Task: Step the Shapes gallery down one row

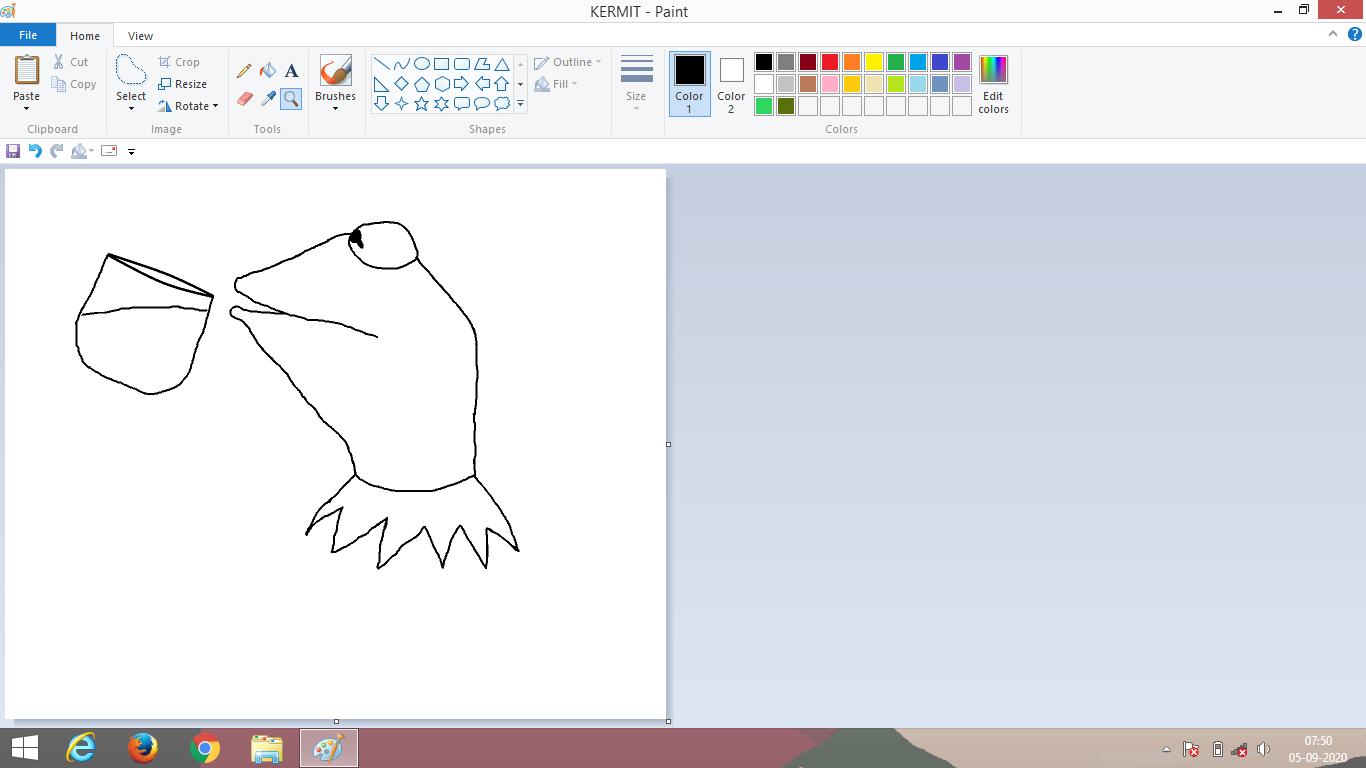Action: [x=520, y=84]
